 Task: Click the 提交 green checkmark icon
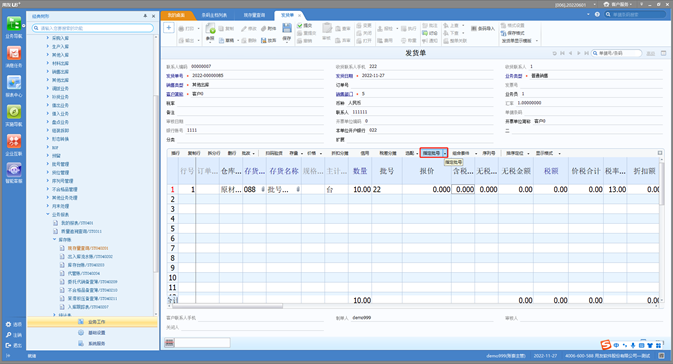click(x=300, y=26)
